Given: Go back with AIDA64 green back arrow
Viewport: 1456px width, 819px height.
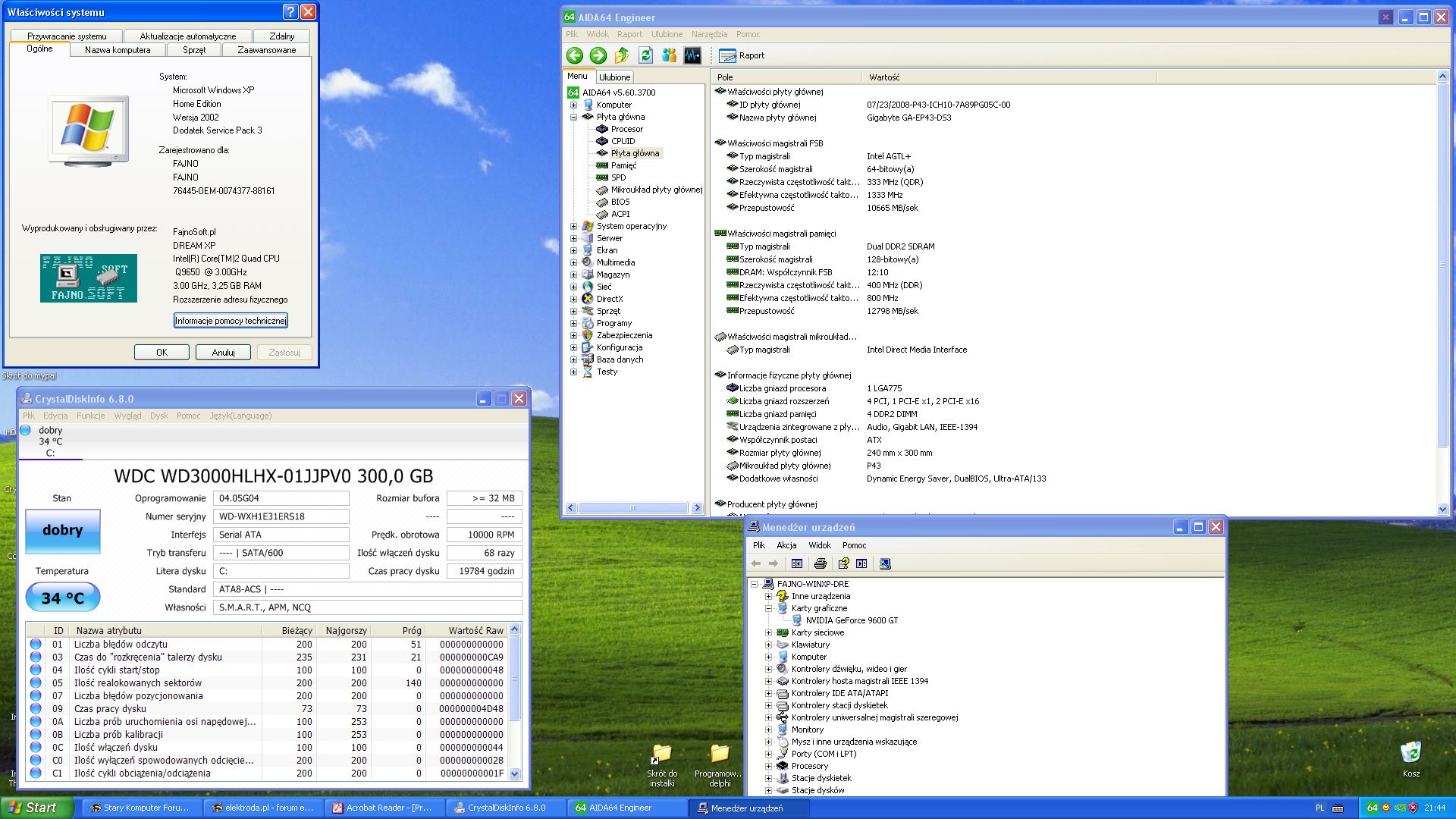Looking at the screenshot, I should pyautogui.click(x=575, y=55).
